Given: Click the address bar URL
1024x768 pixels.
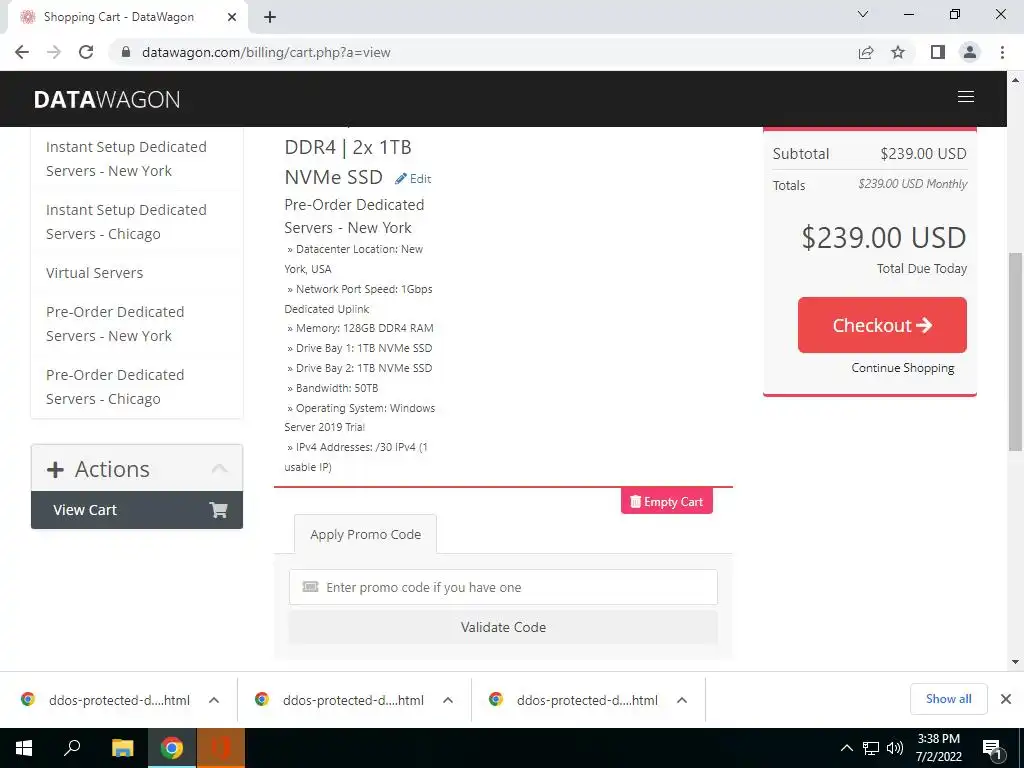Looking at the screenshot, I should [x=266, y=52].
